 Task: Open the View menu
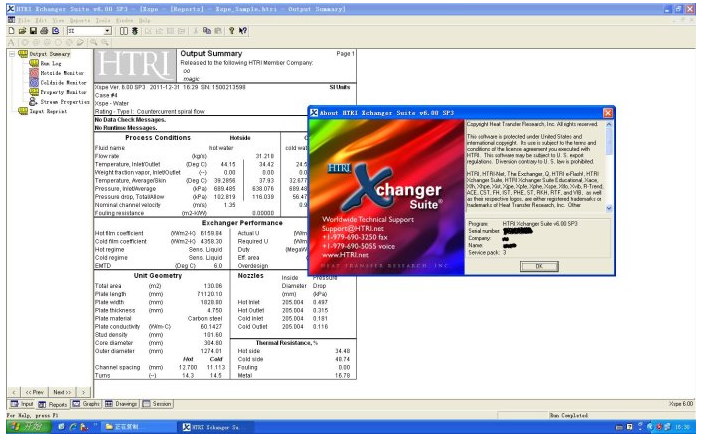[58, 20]
